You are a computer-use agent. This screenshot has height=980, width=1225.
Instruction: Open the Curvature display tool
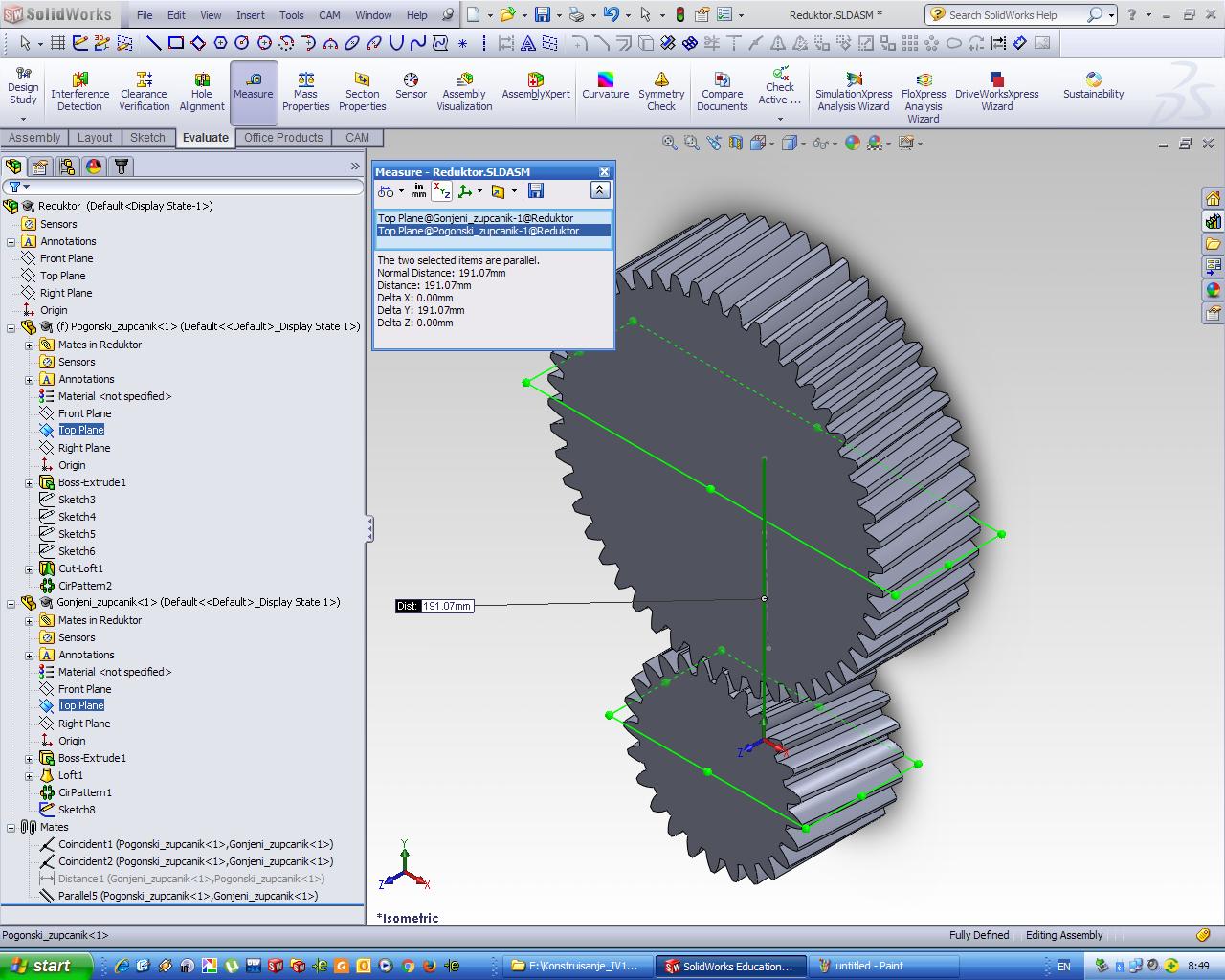[x=606, y=86]
